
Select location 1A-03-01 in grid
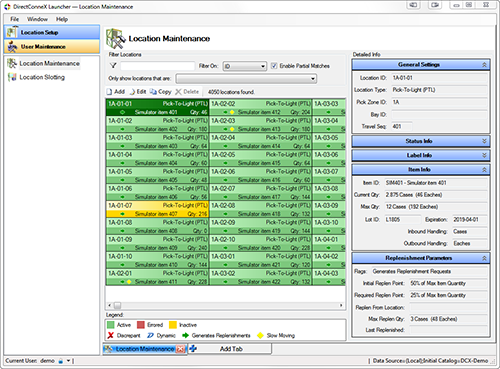click(261, 260)
